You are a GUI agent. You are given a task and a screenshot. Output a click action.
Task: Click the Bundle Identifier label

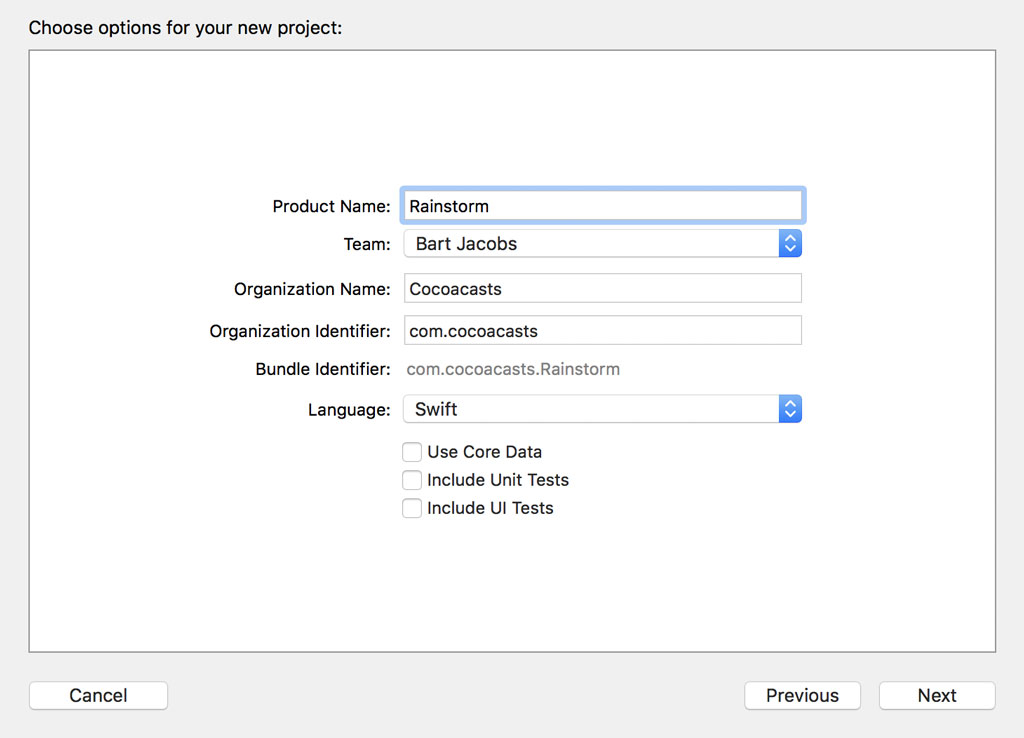pyautogui.click(x=324, y=368)
